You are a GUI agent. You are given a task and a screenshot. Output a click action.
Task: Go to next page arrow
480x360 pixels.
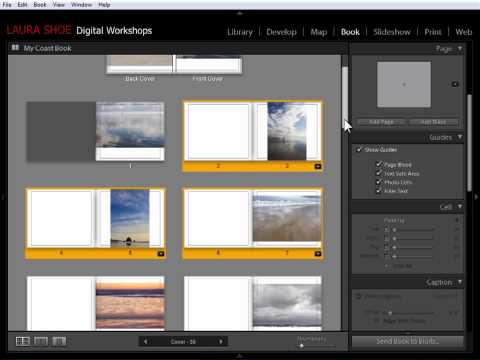tap(221, 342)
